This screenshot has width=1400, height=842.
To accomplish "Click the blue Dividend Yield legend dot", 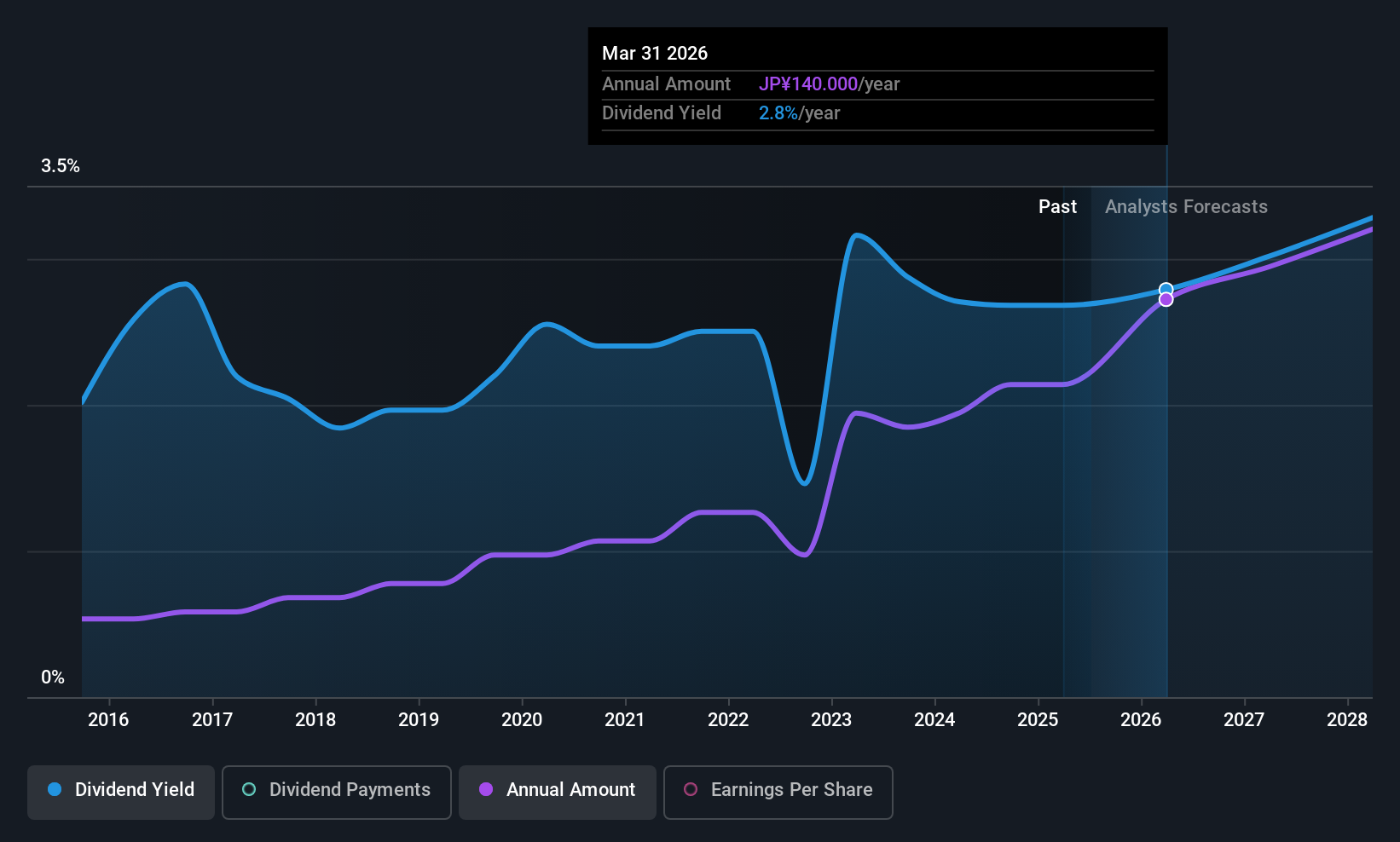I will [x=55, y=789].
